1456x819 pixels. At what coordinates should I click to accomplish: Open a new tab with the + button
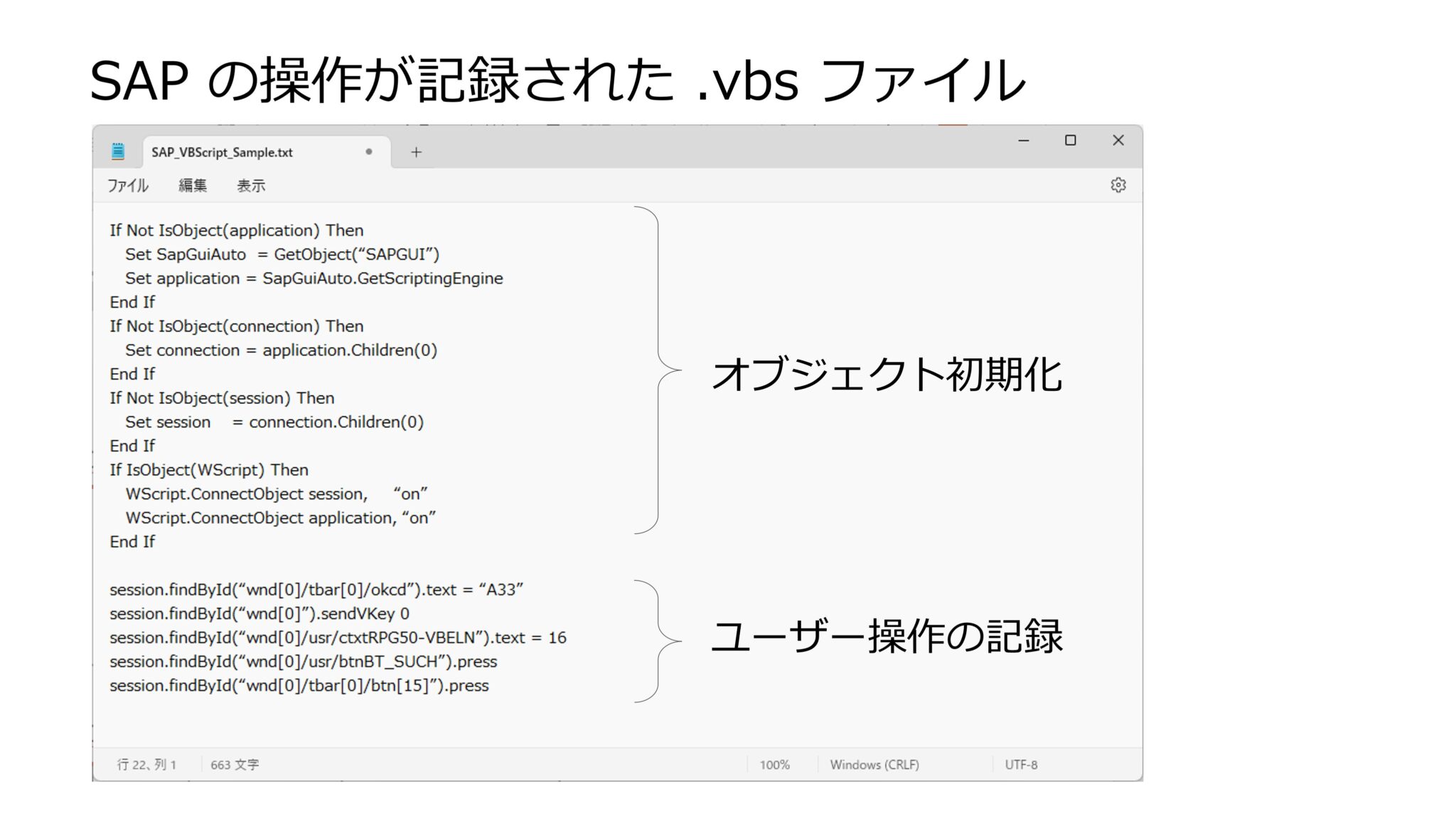coord(416,151)
